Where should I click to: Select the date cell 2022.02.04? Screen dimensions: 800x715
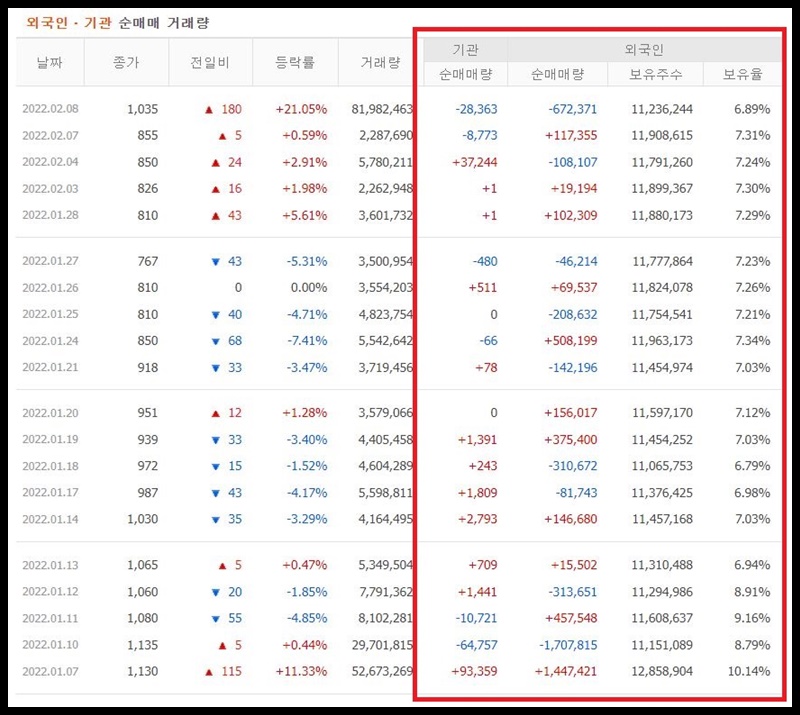tap(51, 162)
